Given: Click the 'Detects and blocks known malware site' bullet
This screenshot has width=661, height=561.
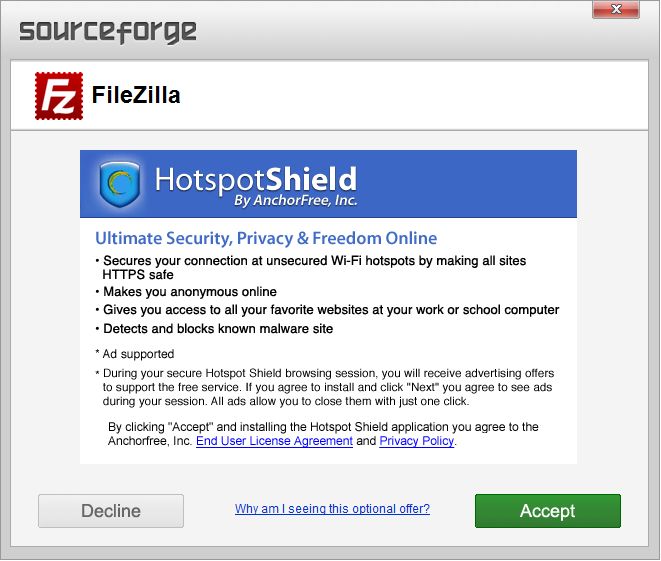Looking at the screenshot, I should [x=218, y=329].
